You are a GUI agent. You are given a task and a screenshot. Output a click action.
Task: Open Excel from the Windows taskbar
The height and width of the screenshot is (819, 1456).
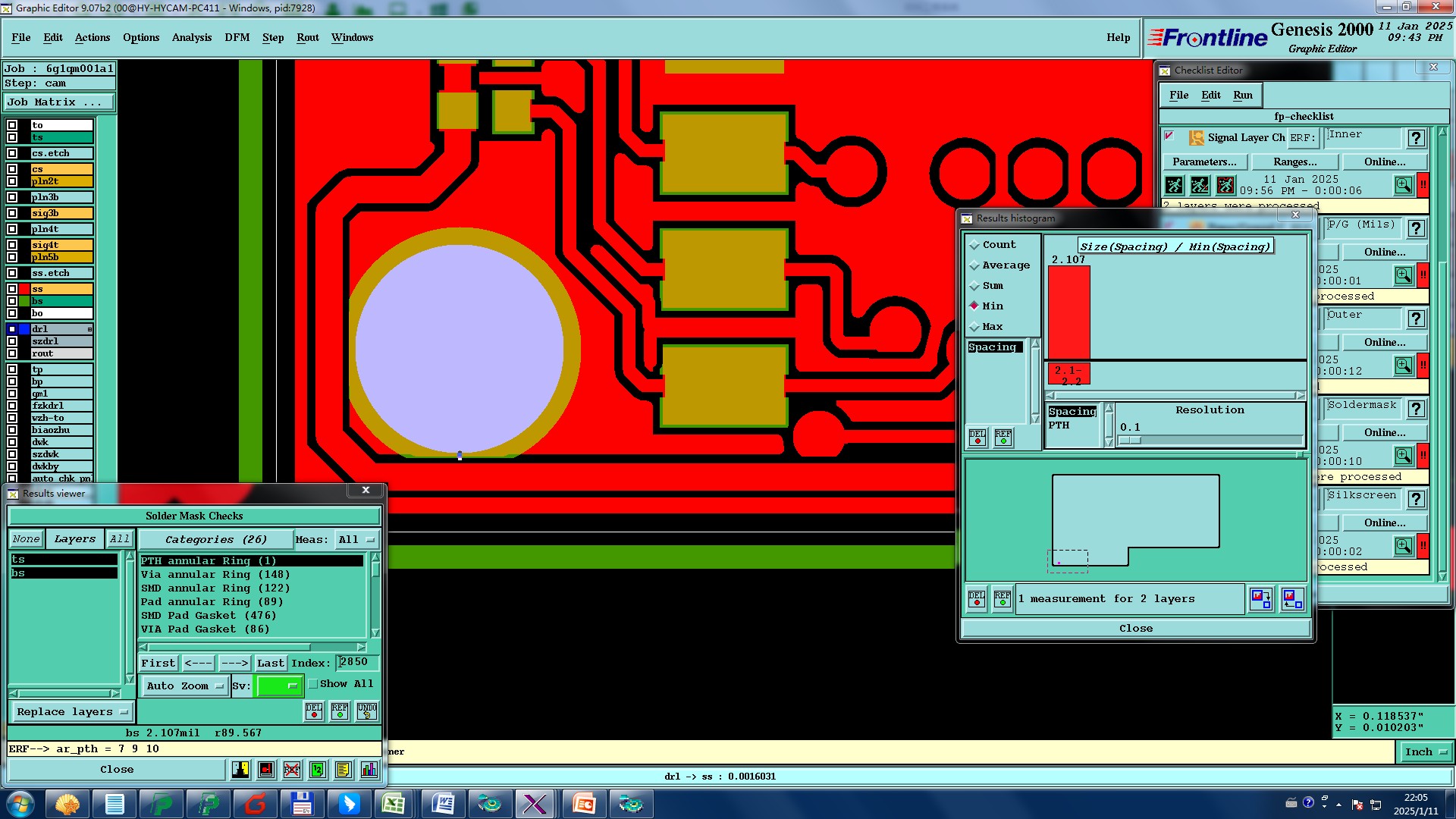pyautogui.click(x=393, y=803)
